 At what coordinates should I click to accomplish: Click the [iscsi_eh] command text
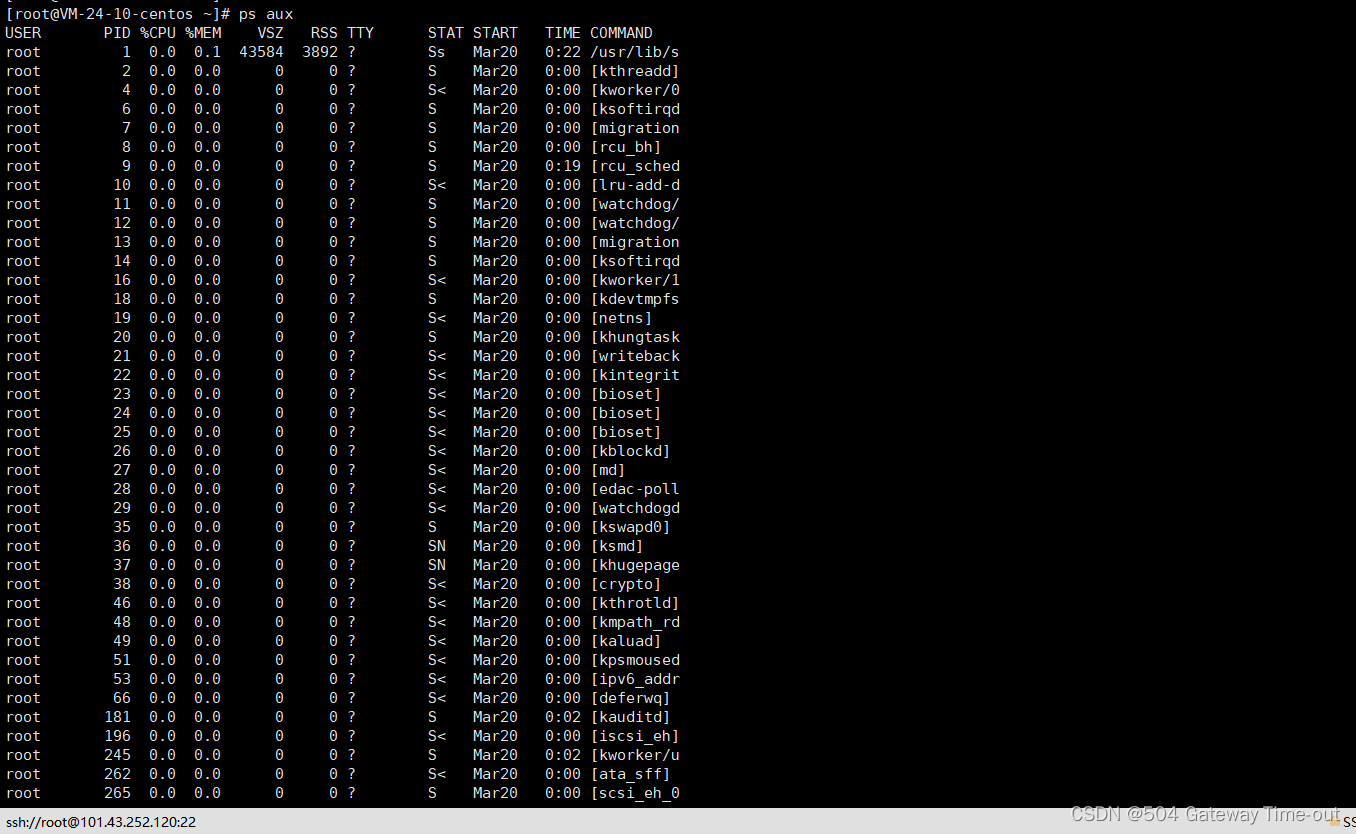click(635, 736)
